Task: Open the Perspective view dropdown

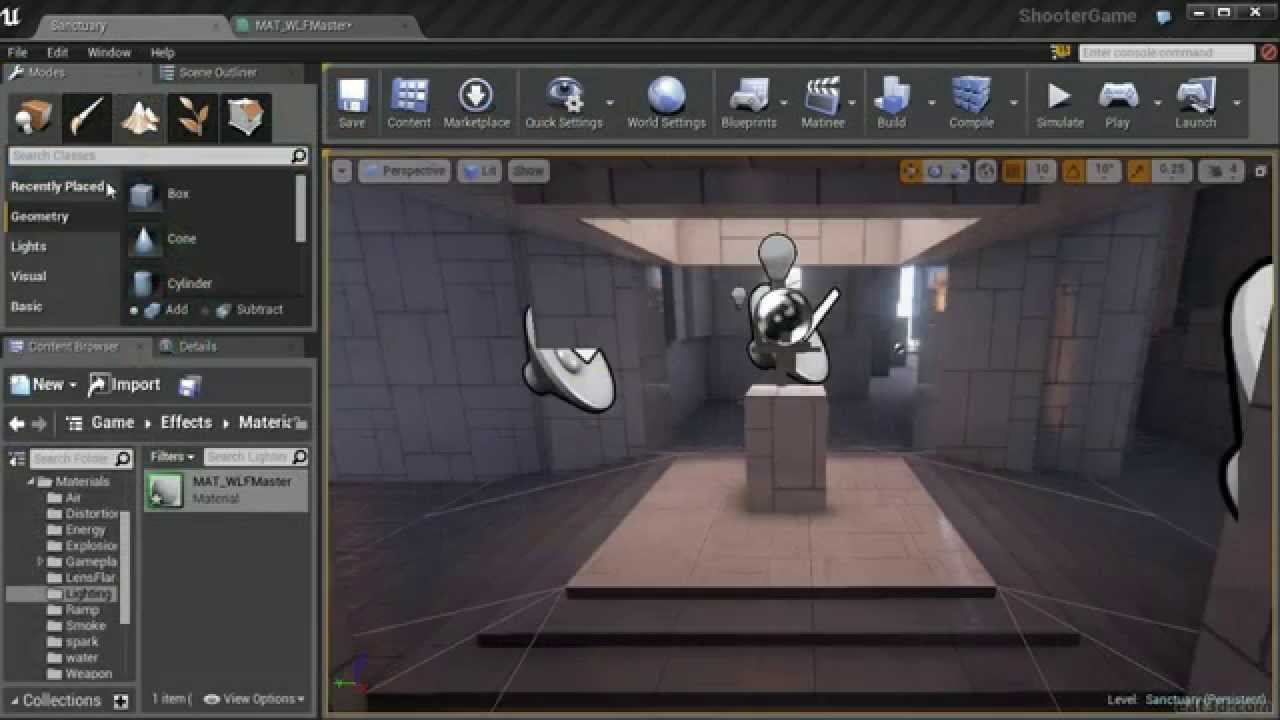Action: 405,171
